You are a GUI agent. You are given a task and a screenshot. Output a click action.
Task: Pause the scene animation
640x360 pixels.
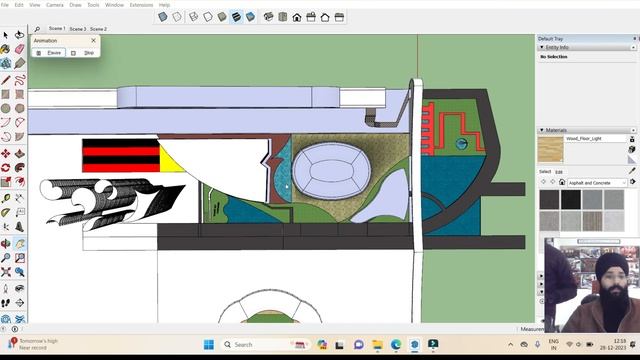tap(49, 53)
